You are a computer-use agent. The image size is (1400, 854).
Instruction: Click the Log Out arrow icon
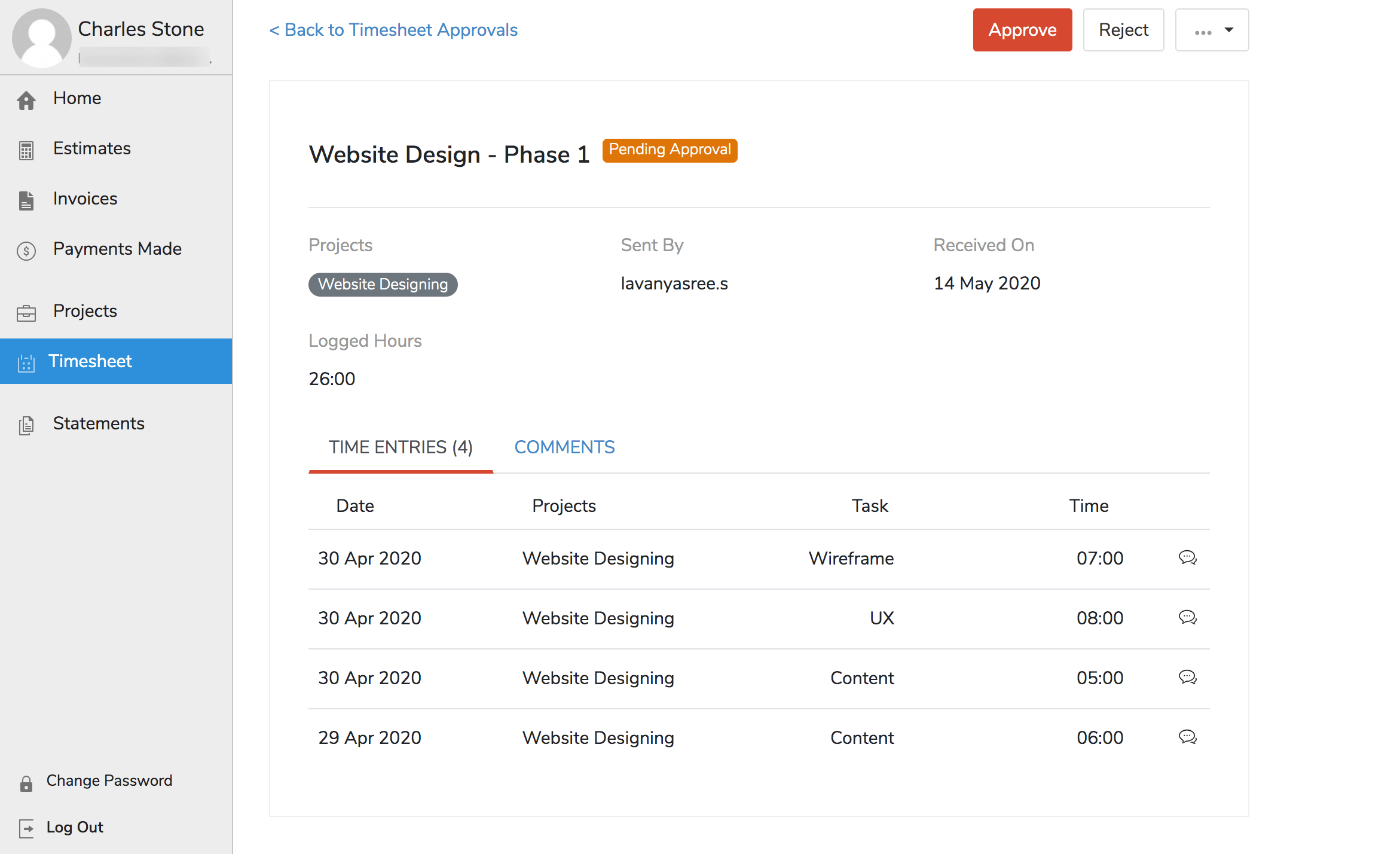[x=26, y=829]
